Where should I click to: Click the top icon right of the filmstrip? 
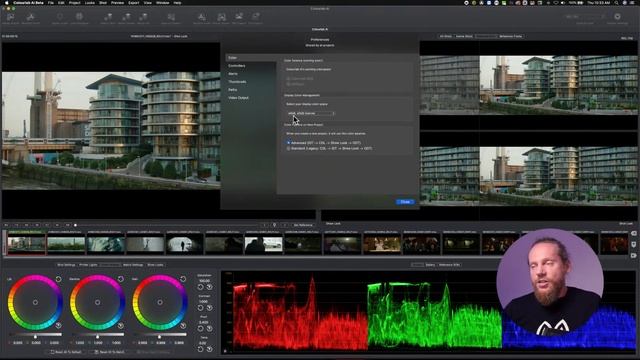(633, 233)
